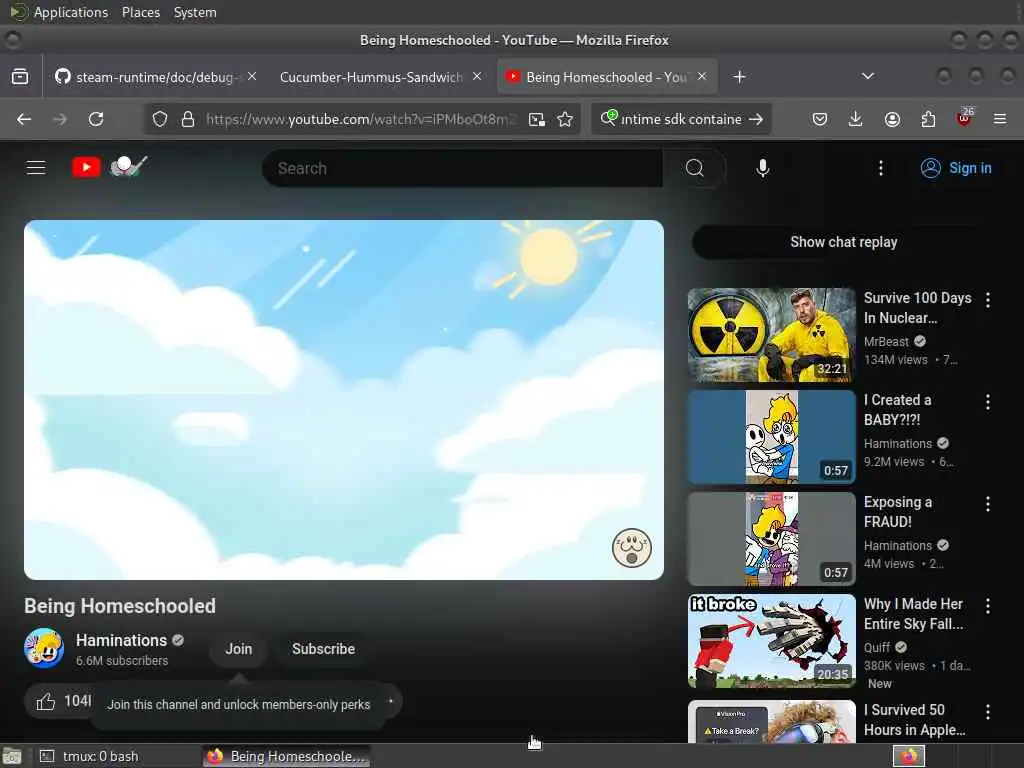
Task: Open Firefox account icon
Action: click(892, 119)
